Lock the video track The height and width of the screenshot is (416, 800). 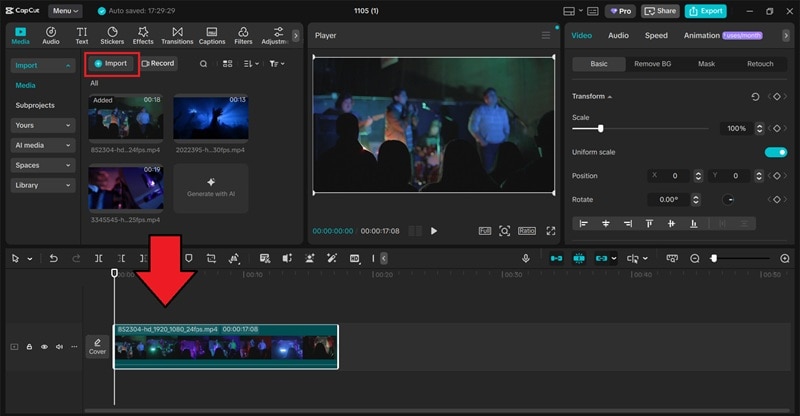[x=29, y=347]
